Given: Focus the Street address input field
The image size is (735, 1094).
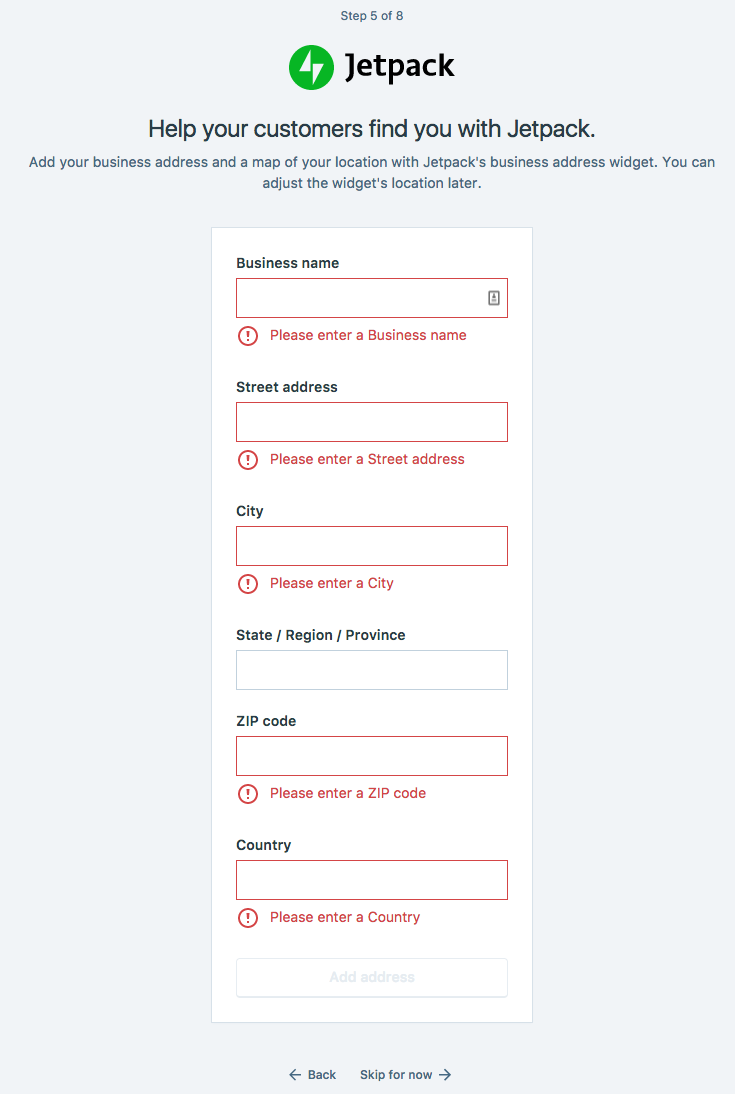Looking at the screenshot, I should pos(372,422).
